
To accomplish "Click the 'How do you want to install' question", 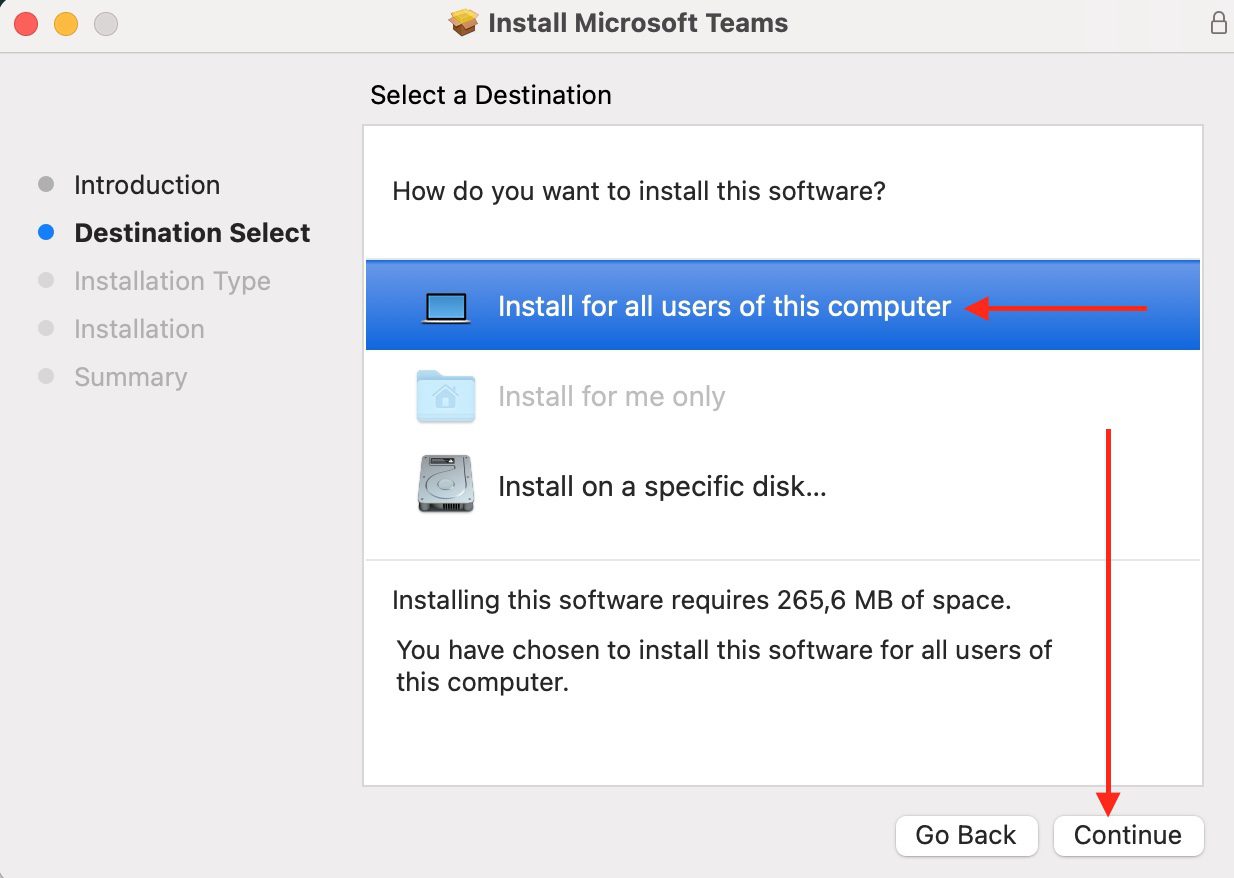I will pos(639,190).
